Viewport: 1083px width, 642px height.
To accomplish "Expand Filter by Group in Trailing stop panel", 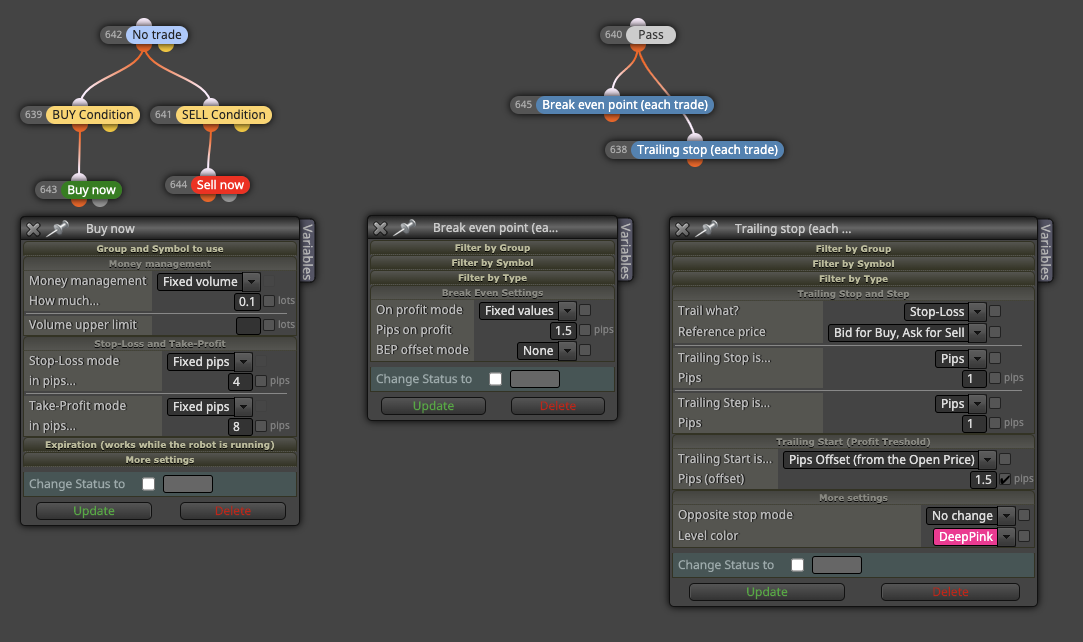I will (853, 249).
